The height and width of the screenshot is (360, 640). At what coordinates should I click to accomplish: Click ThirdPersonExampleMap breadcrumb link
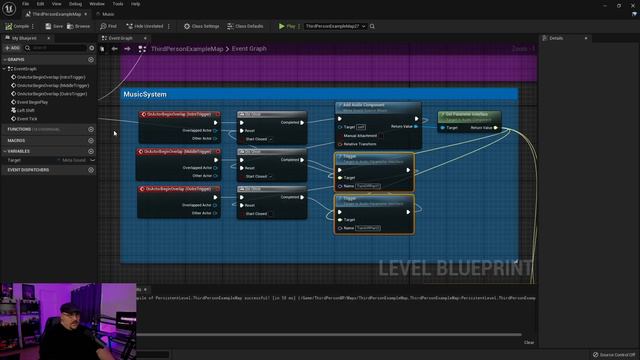pos(187,49)
